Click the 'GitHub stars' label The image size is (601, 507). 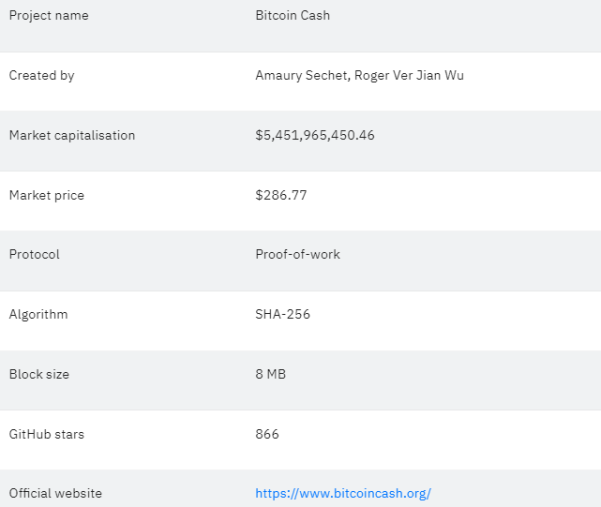(46, 434)
